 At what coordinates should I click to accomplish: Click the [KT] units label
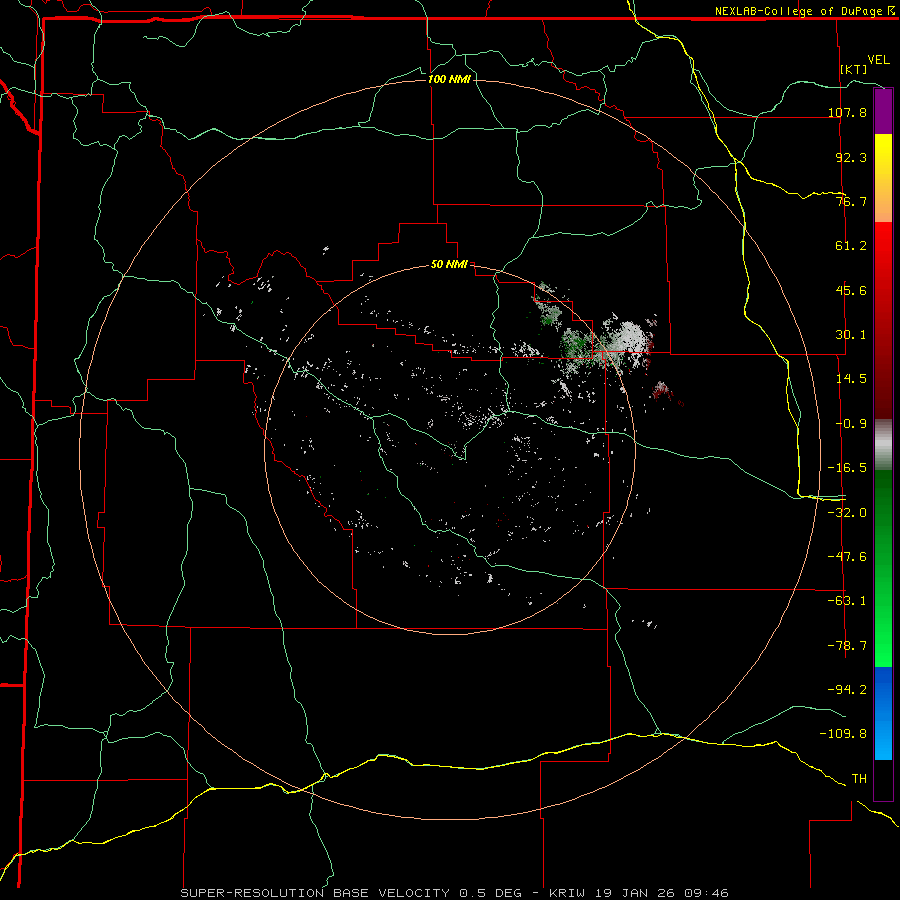click(x=854, y=69)
